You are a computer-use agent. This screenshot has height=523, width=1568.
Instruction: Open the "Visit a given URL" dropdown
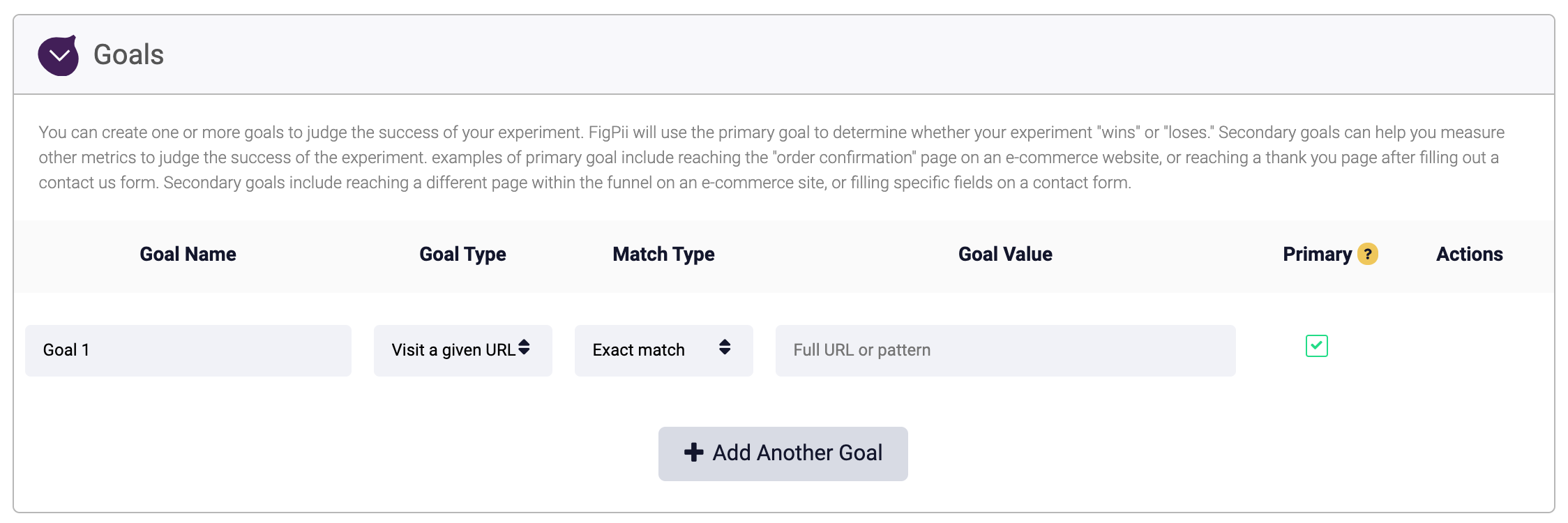(453, 350)
